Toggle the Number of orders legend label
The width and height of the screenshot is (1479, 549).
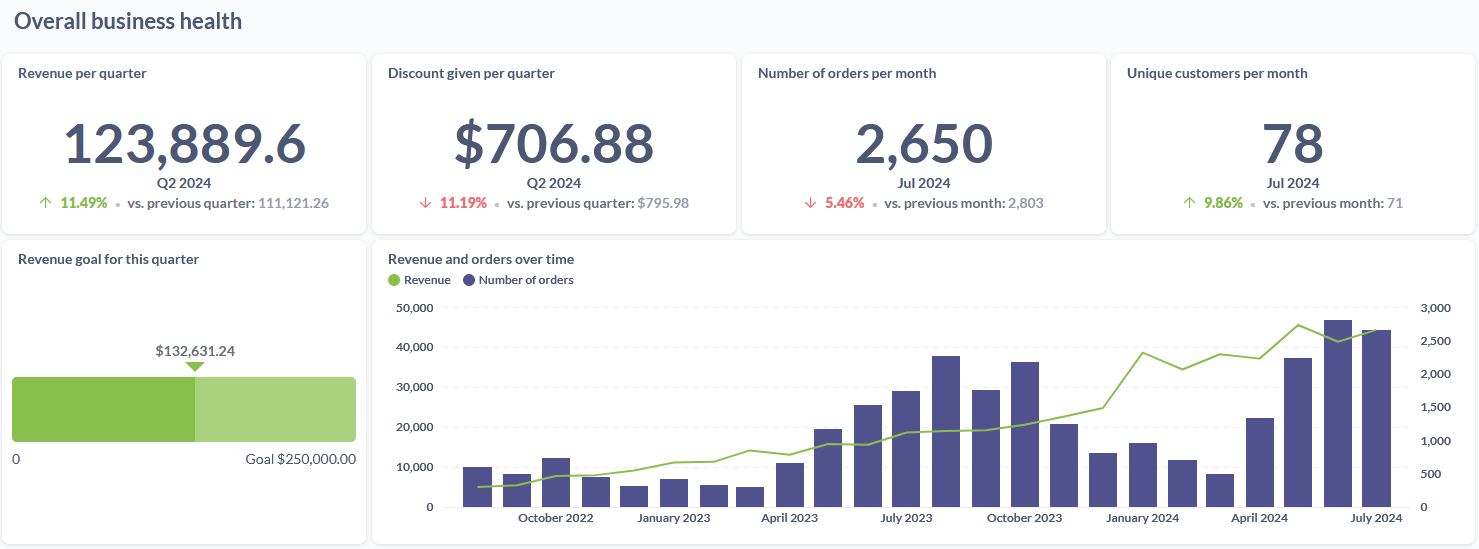(526, 280)
